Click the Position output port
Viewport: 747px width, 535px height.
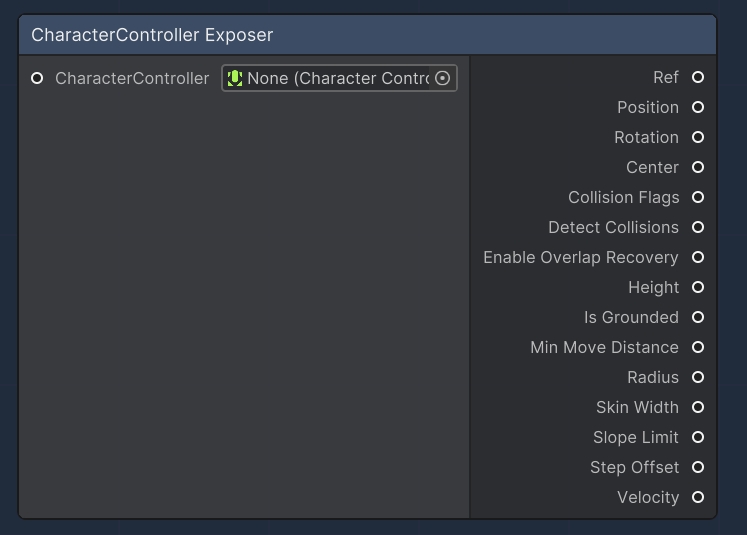pos(698,107)
